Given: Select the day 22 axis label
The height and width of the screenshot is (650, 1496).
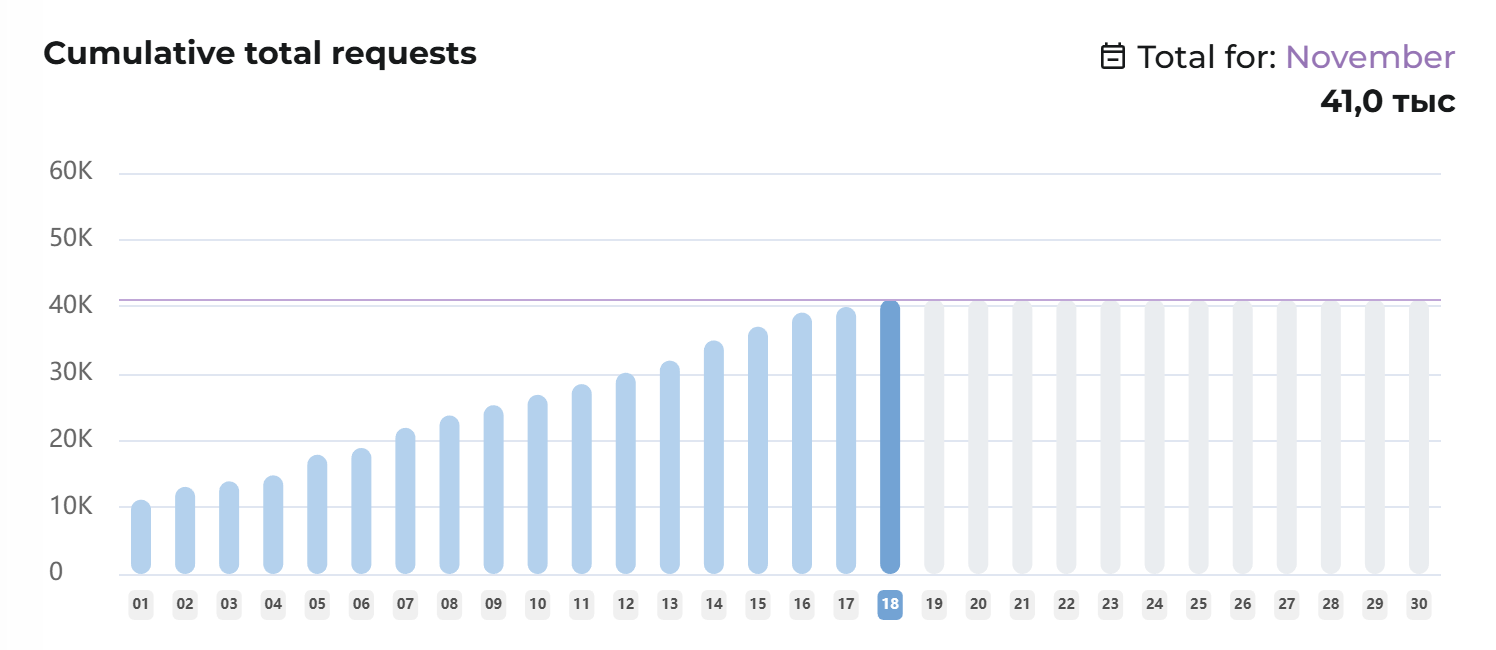Looking at the screenshot, I should tap(1066, 604).
